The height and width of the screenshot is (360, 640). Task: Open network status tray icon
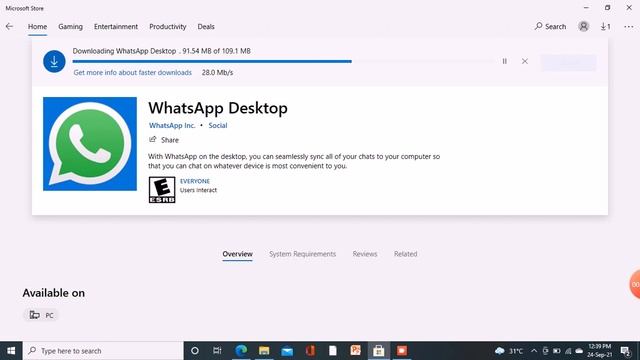(x=568, y=351)
